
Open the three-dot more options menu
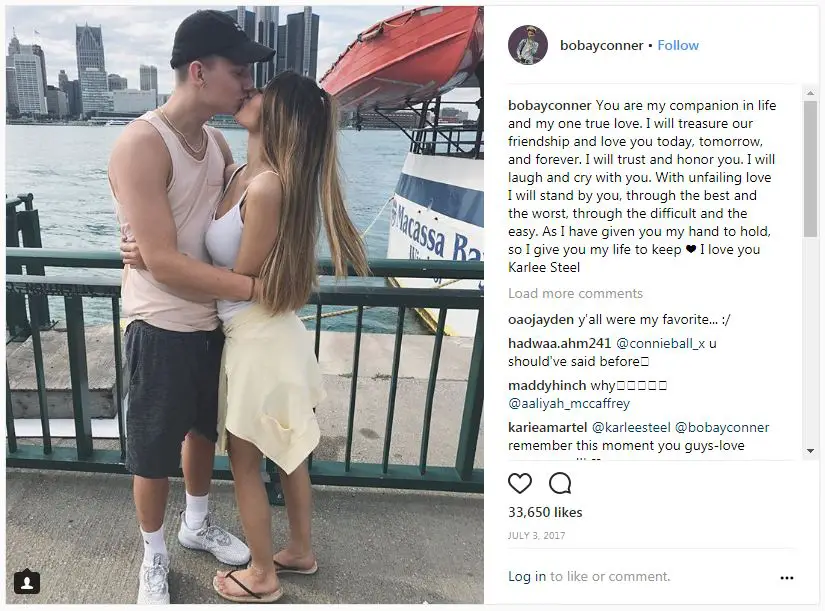[x=787, y=577]
